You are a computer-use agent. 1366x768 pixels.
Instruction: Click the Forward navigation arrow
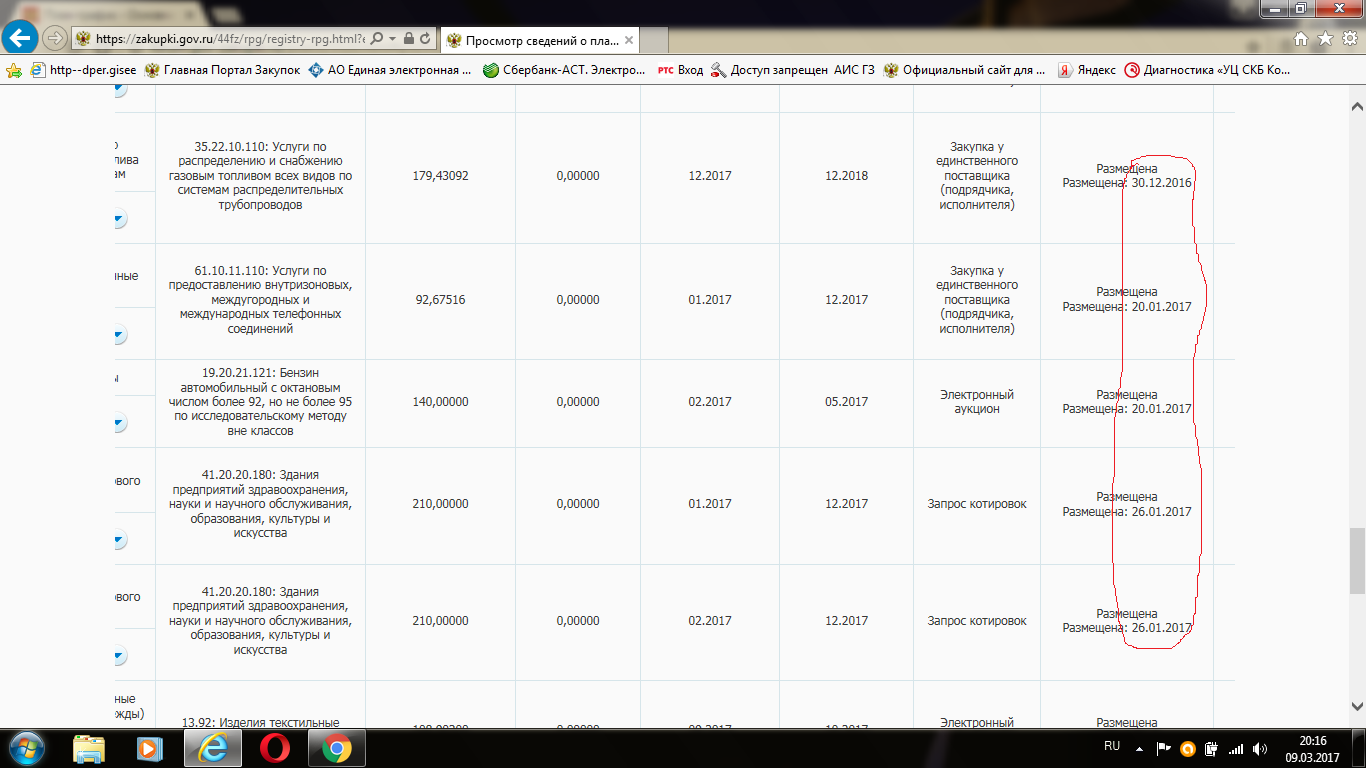pyautogui.click(x=55, y=38)
